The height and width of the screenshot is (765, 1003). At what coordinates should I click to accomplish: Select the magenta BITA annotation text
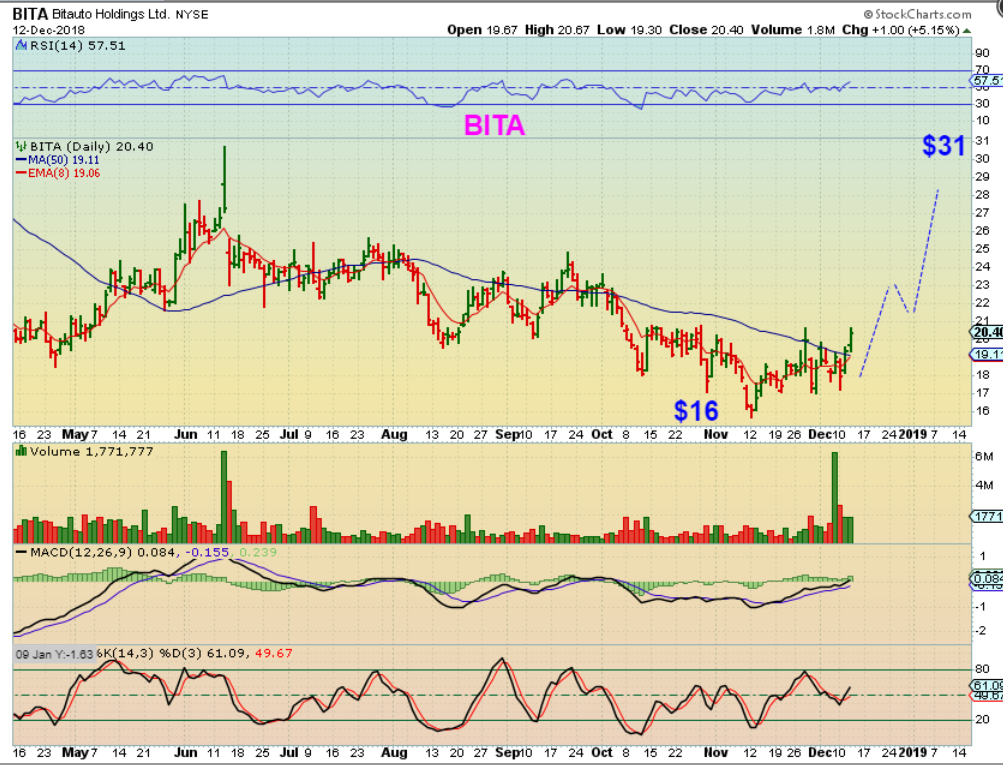click(493, 126)
